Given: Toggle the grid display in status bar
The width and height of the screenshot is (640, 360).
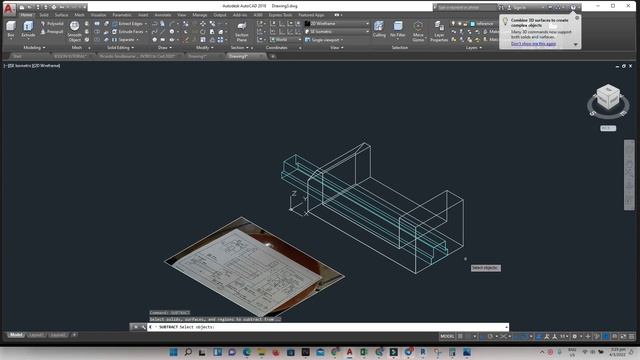Looking at the screenshot, I should click(460, 336).
